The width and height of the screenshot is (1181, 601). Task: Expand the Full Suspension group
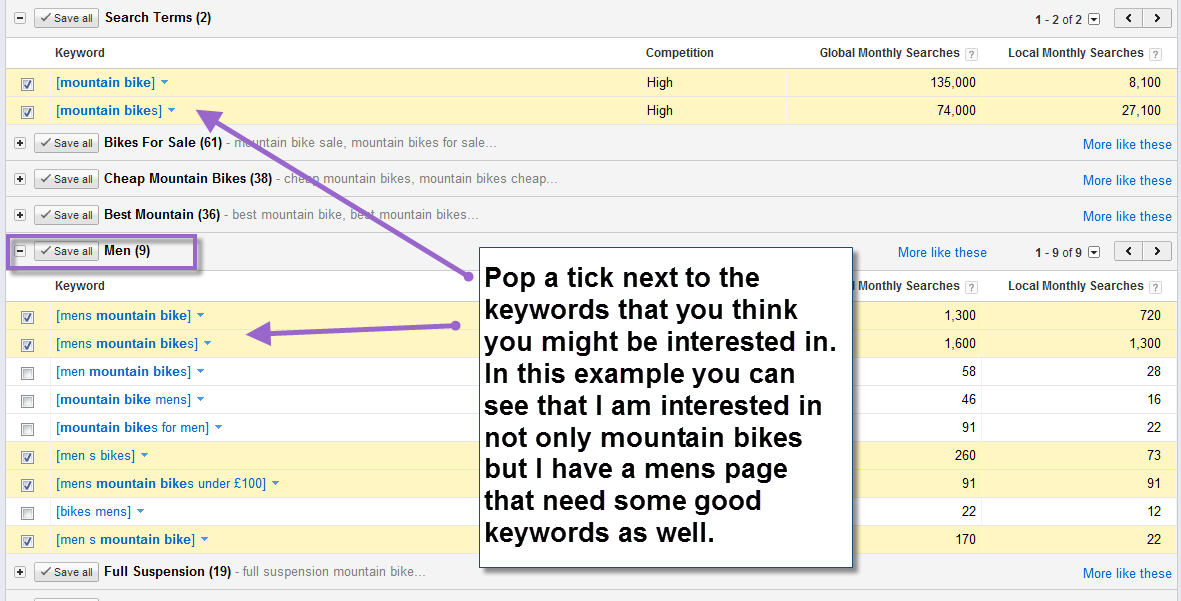(x=20, y=572)
